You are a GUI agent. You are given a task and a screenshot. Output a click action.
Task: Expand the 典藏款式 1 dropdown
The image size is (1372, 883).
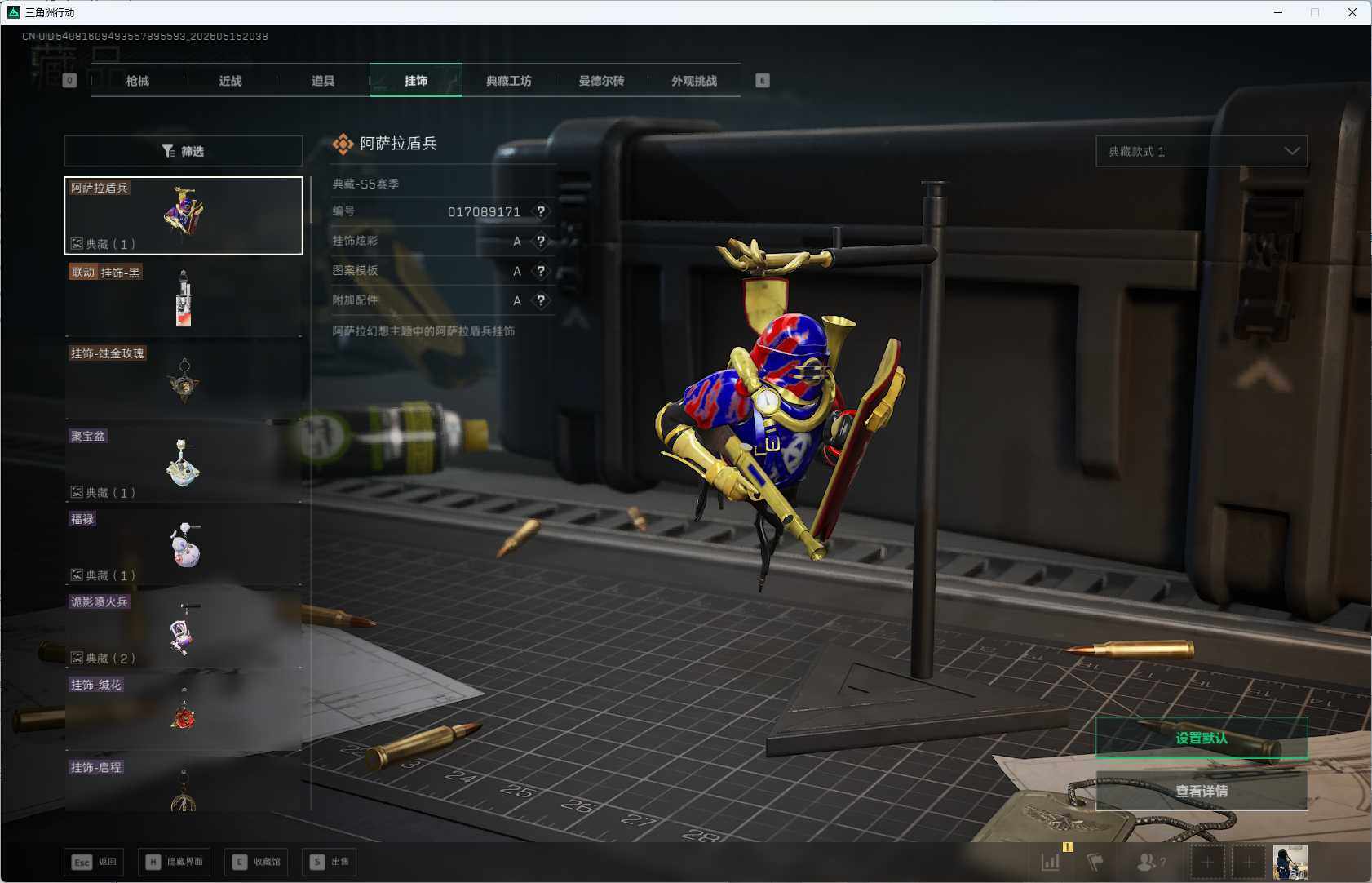click(x=1202, y=151)
